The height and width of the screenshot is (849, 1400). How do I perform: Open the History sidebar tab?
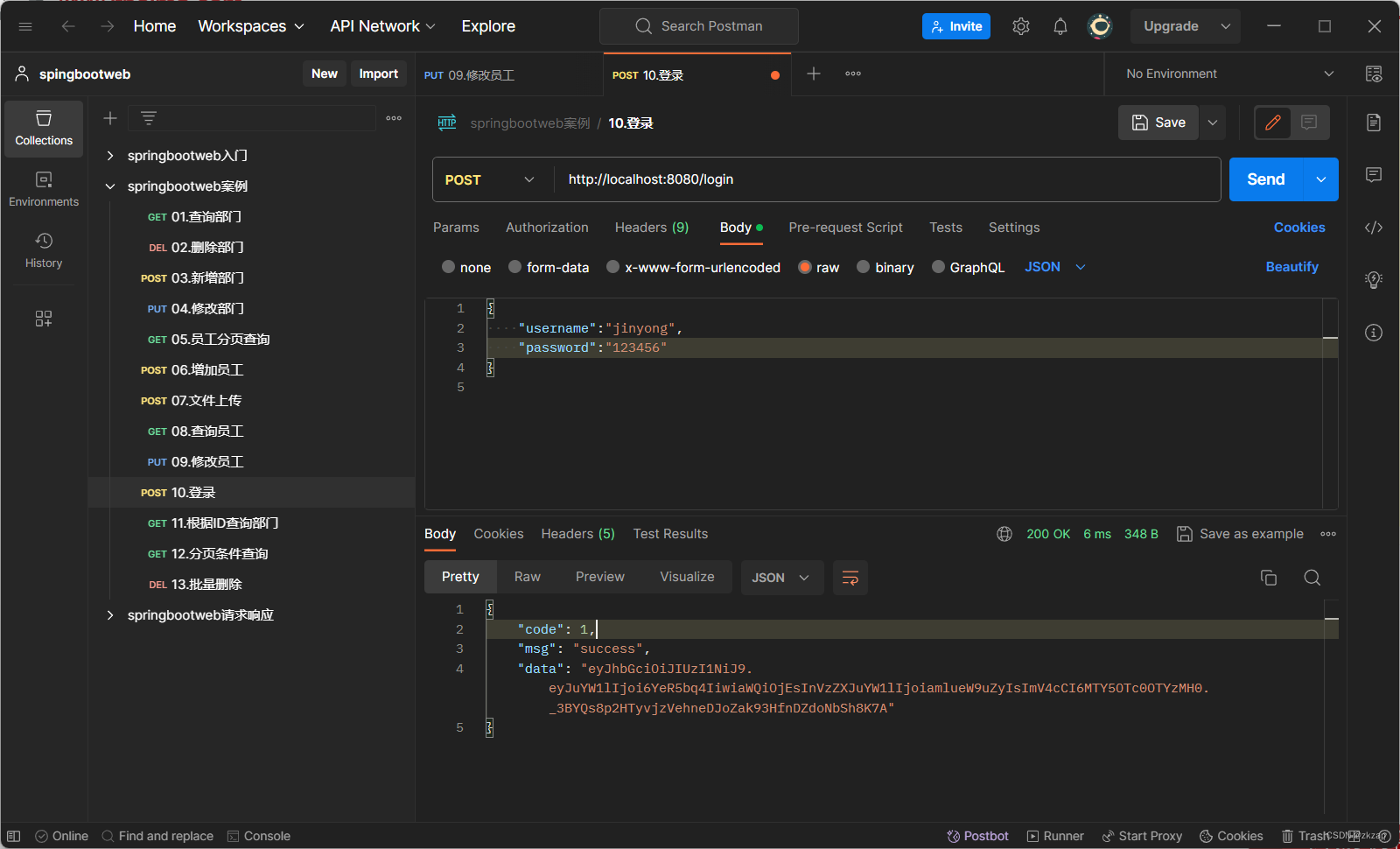pyautogui.click(x=44, y=251)
